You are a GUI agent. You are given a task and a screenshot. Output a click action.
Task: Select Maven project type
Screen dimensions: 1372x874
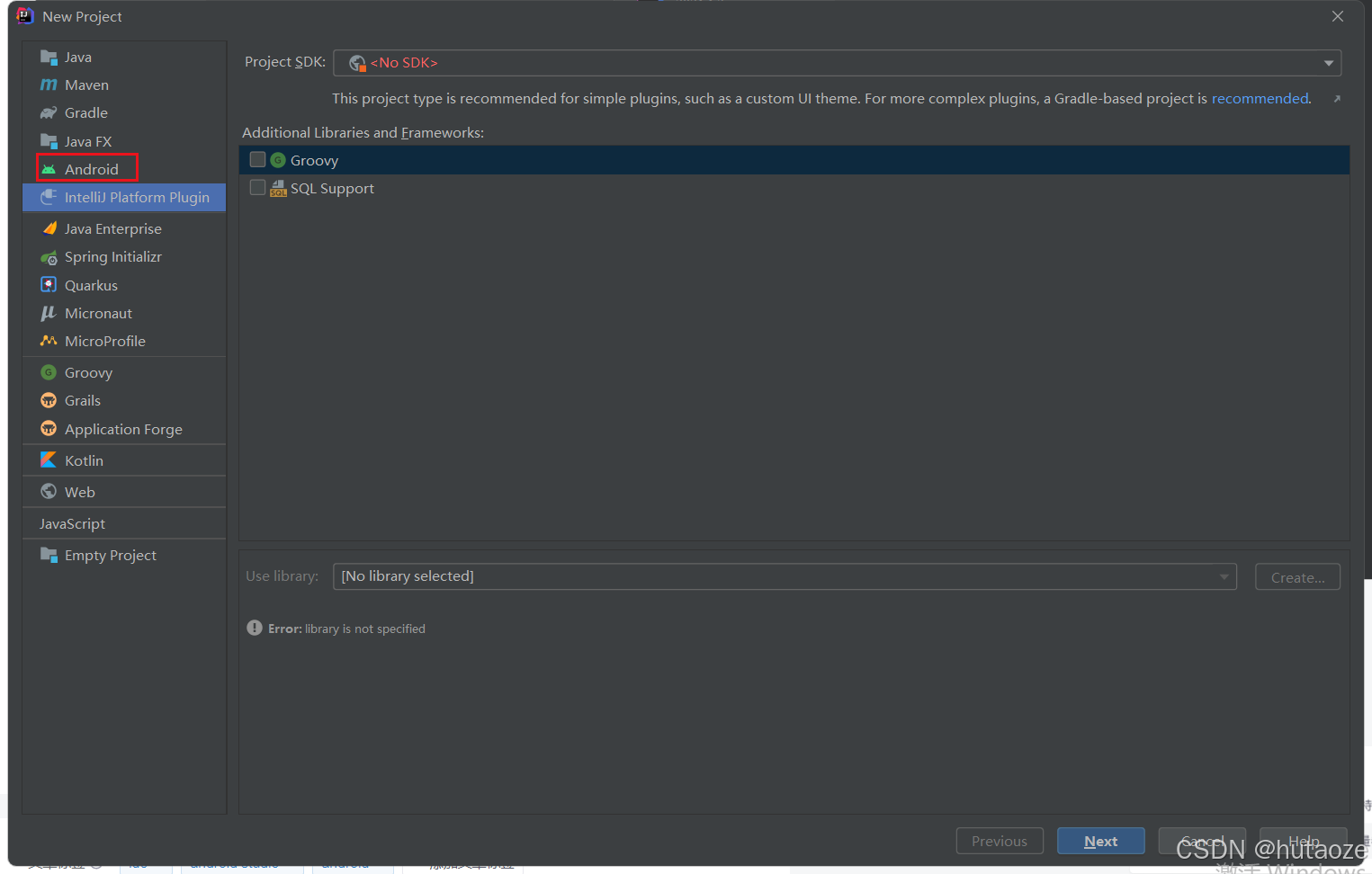pyautogui.click(x=124, y=85)
